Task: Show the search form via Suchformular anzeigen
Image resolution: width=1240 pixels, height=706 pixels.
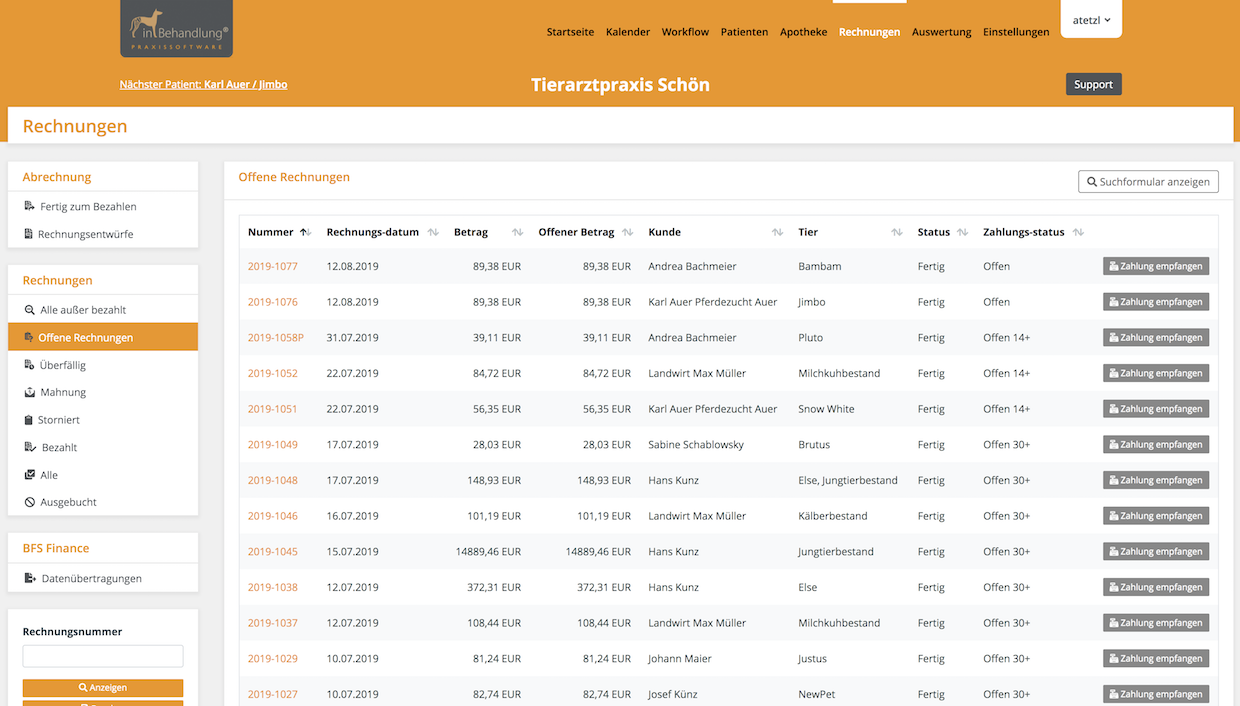Action: 1148,182
